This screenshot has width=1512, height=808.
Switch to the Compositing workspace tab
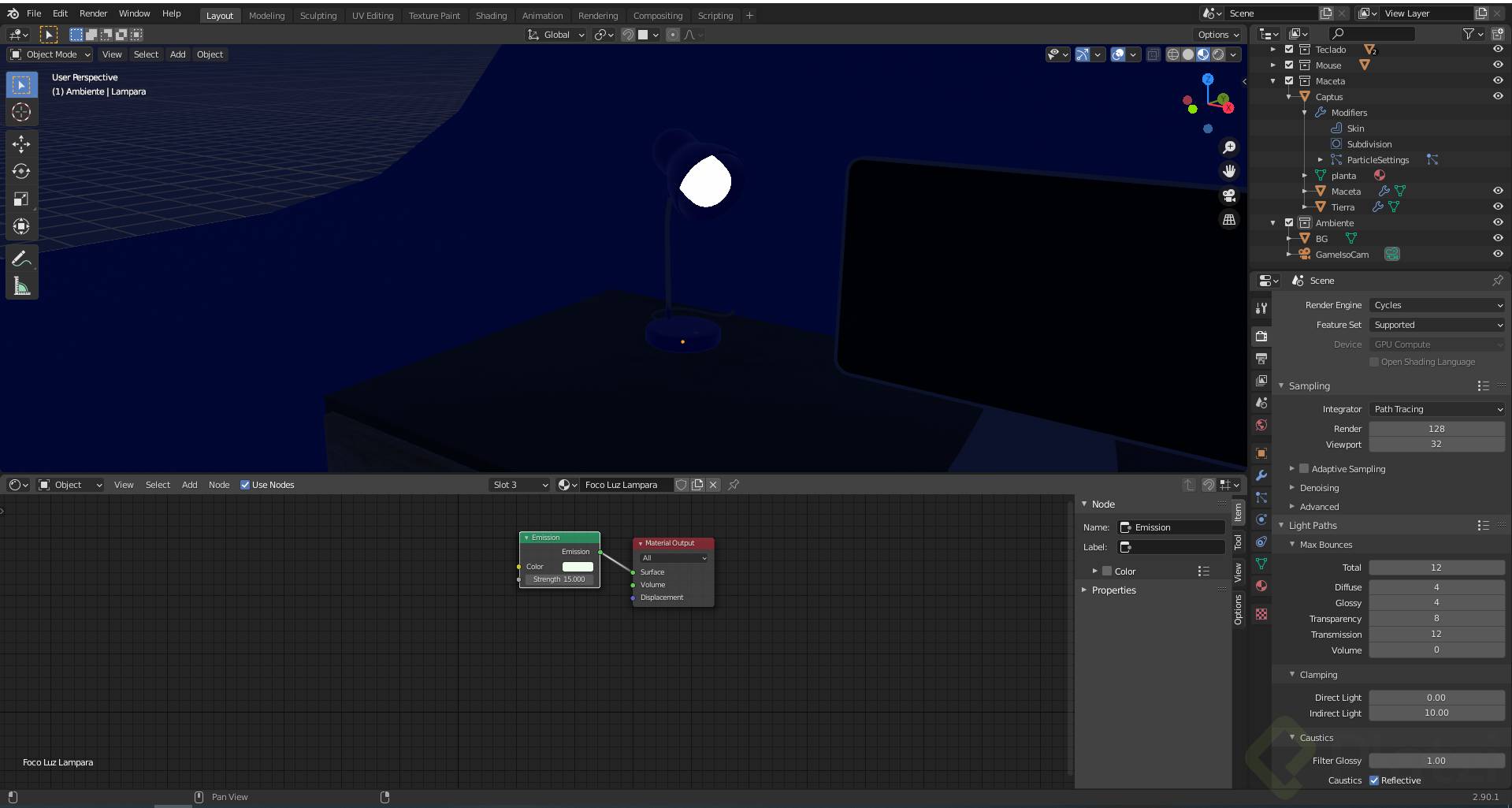(x=657, y=15)
